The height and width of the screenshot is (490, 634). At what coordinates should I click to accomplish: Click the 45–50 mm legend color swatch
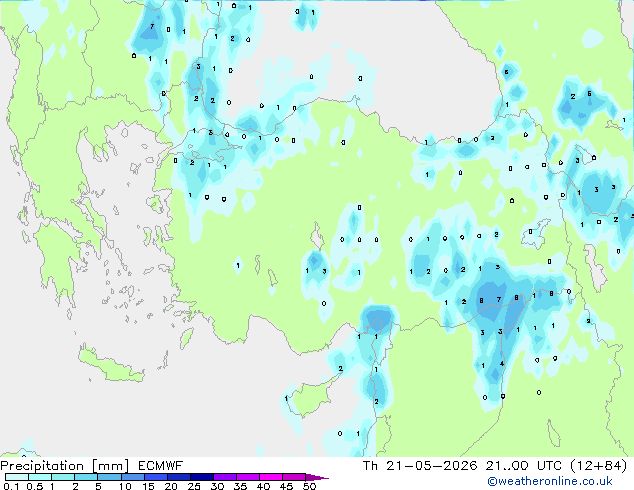[x=294, y=477]
